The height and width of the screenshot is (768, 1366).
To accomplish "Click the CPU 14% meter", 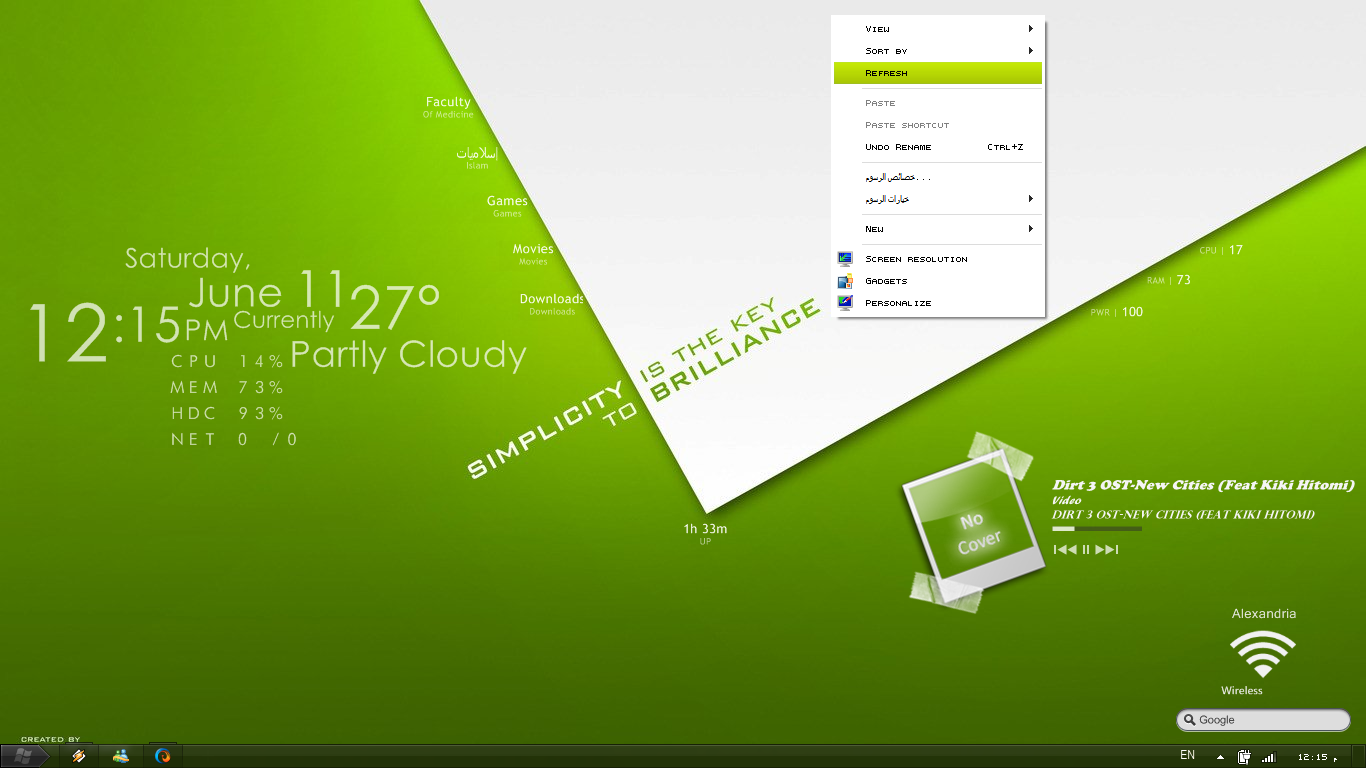I will pyautogui.click(x=228, y=361).
